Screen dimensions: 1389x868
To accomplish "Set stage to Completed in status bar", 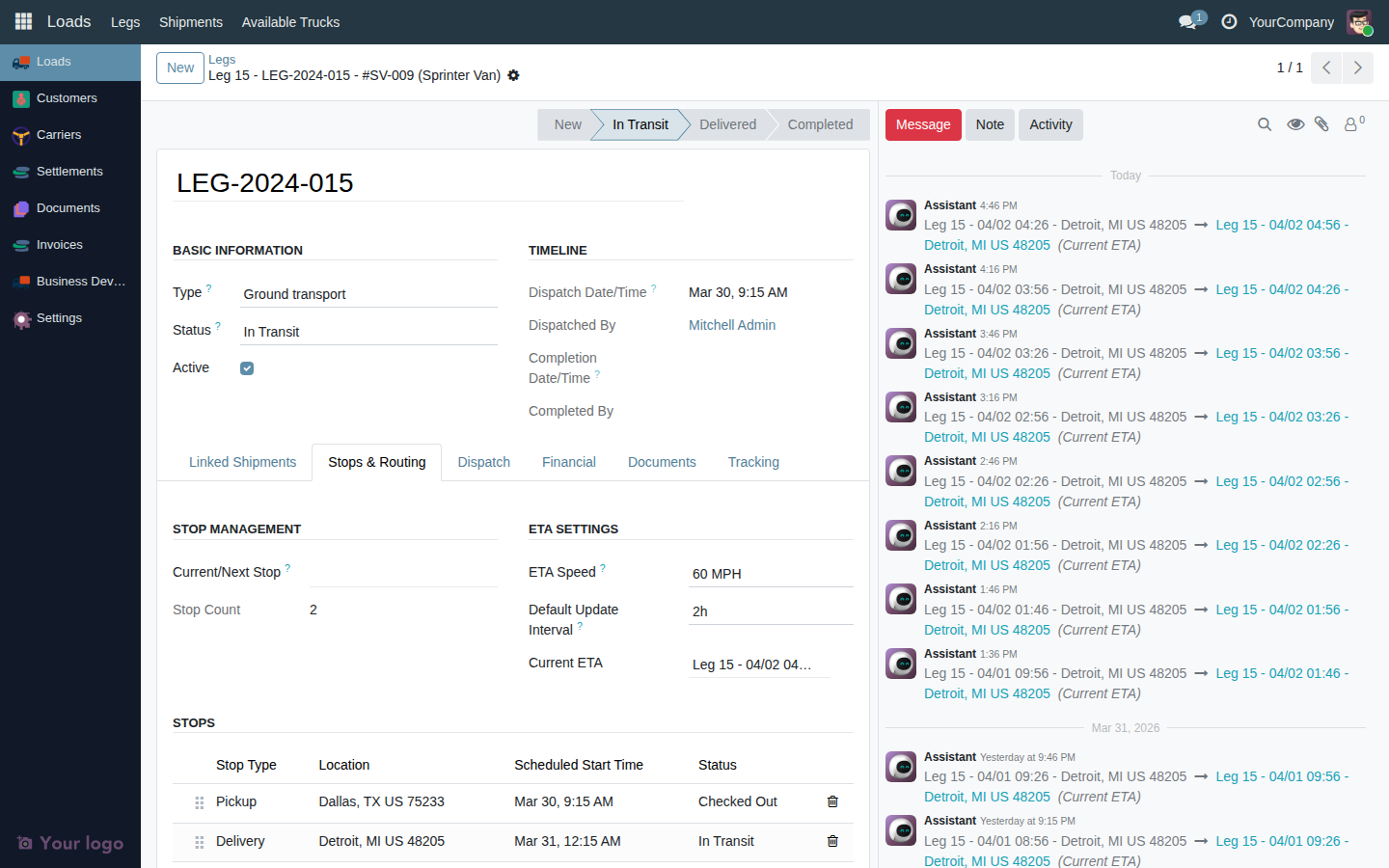I will 820,124.
